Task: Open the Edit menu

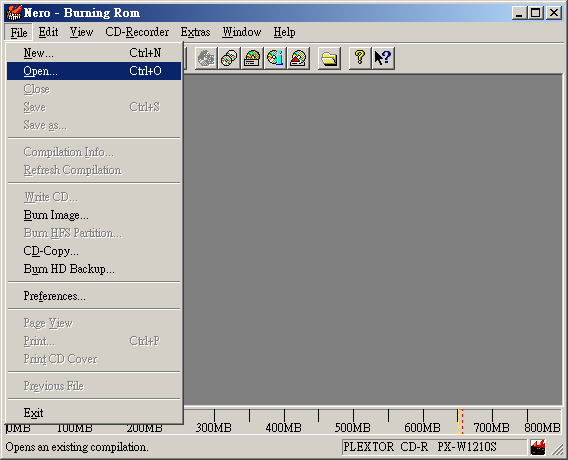Action: click(48, 32)
